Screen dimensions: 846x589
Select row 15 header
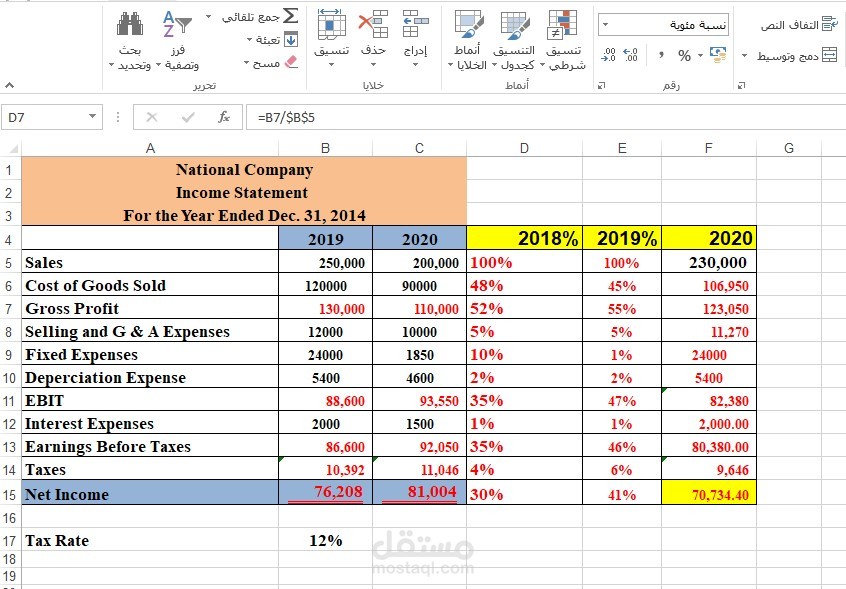click(10, 494)
